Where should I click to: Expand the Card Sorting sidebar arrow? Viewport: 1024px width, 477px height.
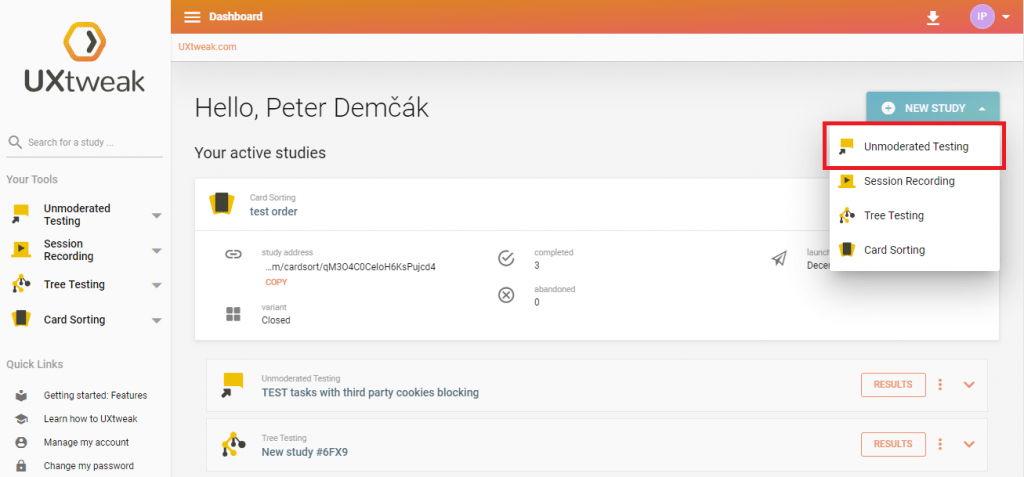(156, 321)
